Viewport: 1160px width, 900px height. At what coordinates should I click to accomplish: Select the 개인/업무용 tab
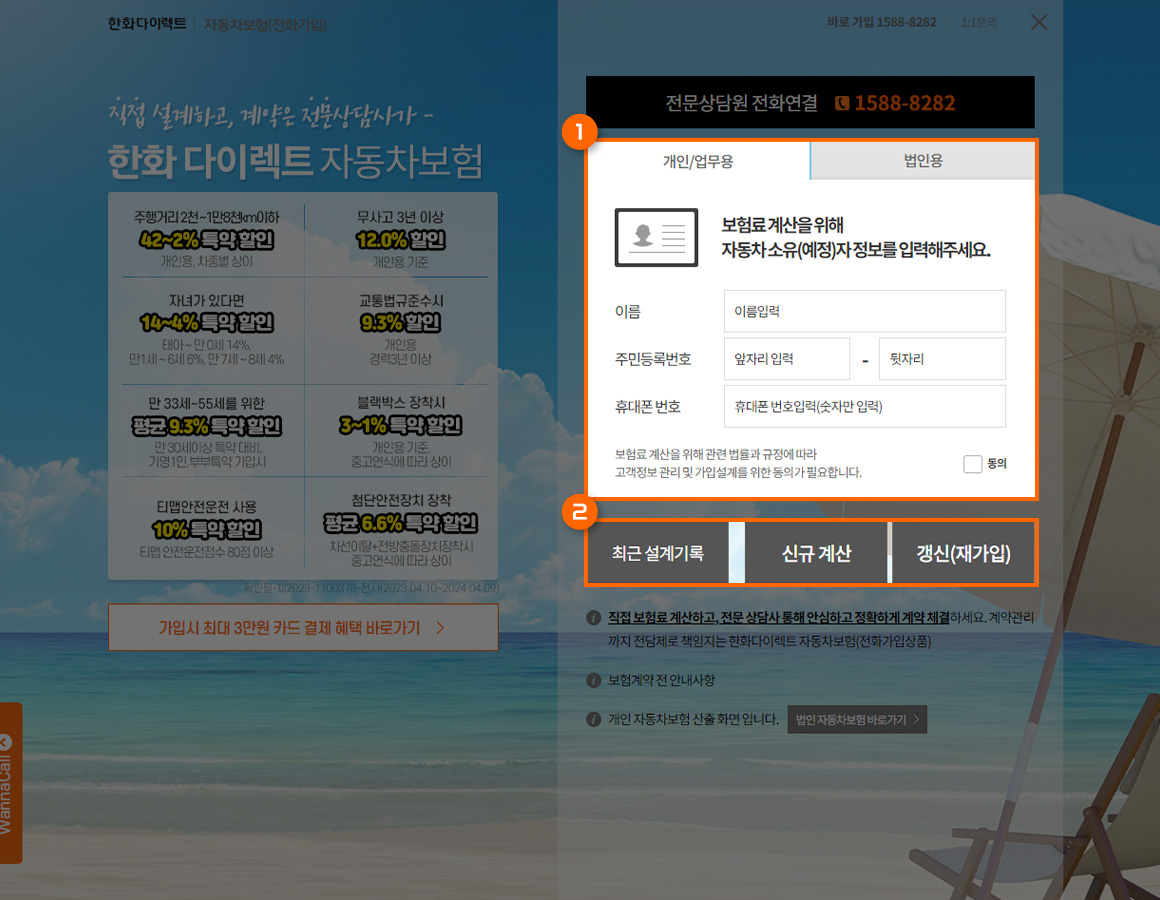tap(698, 161)
